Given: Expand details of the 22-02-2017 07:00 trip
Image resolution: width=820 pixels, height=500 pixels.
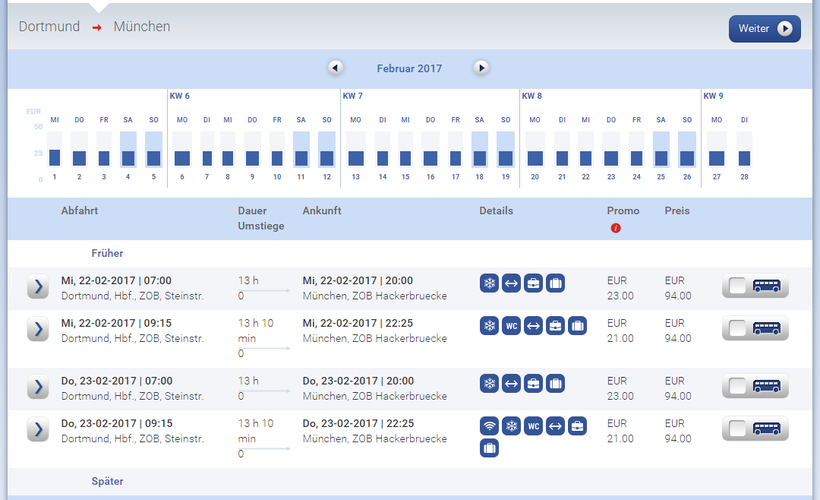Looking at the screenshot, I should pos(37,287).
